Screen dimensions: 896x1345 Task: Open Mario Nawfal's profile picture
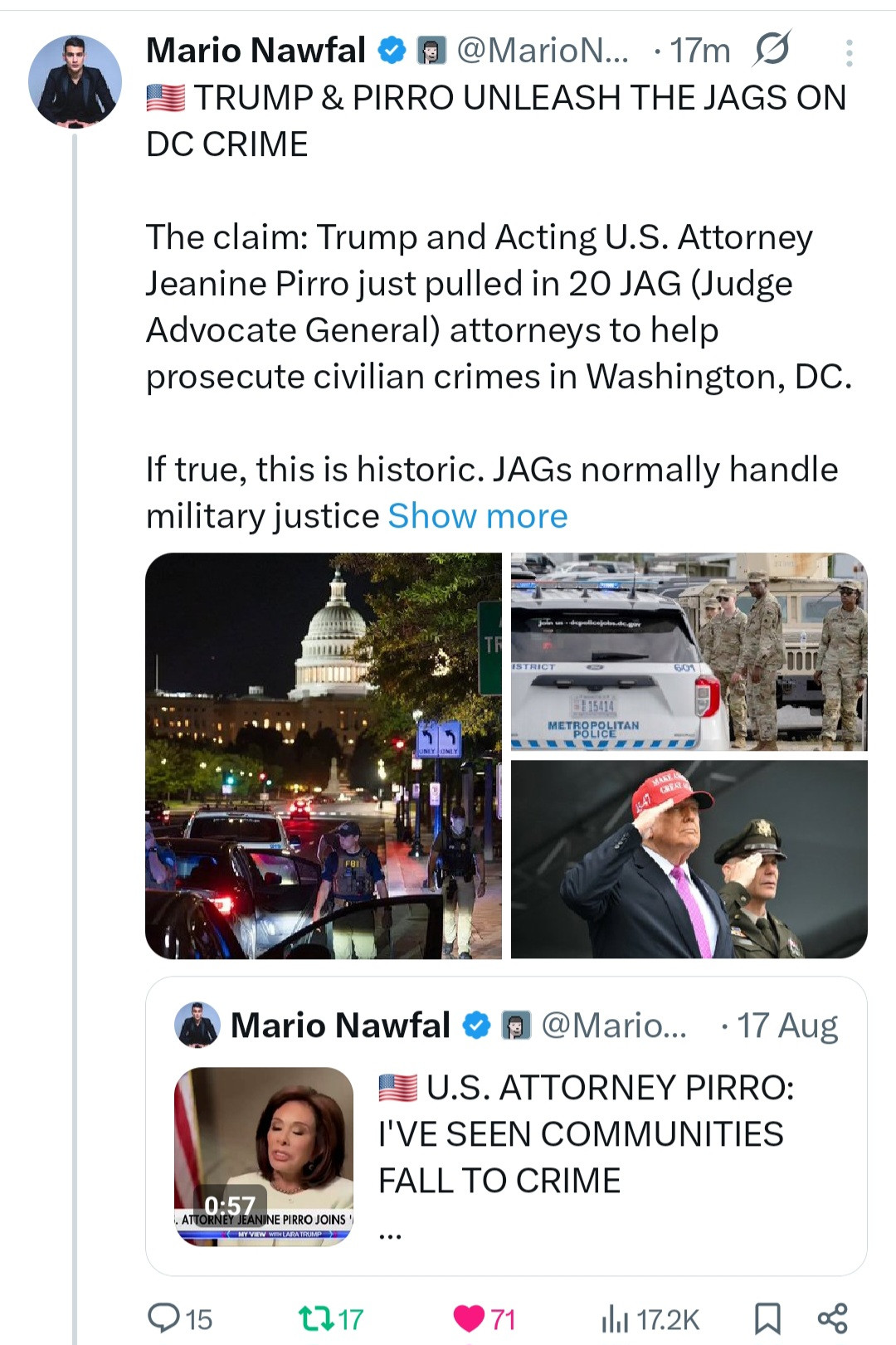coord(75,81)
